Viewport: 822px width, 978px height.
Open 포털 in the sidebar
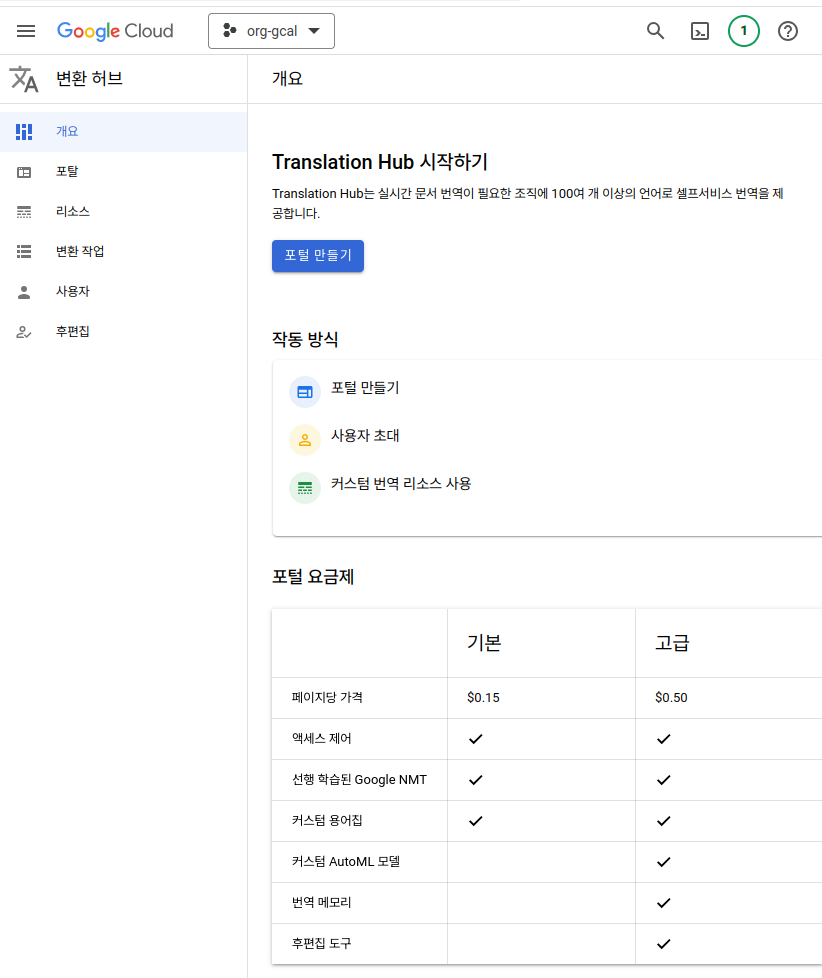[x=67, y=172]
